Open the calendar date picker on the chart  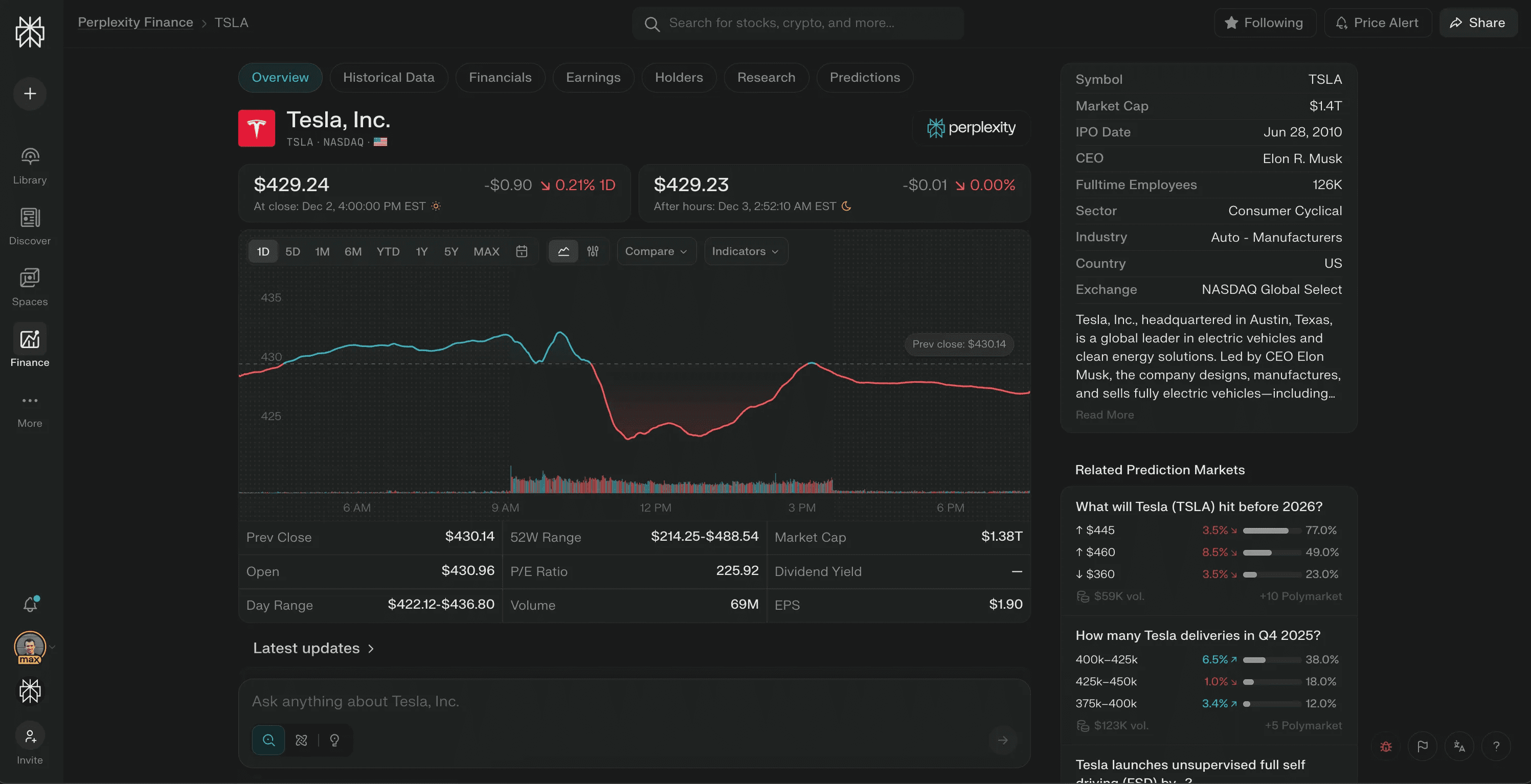click(x=522, y=251)
